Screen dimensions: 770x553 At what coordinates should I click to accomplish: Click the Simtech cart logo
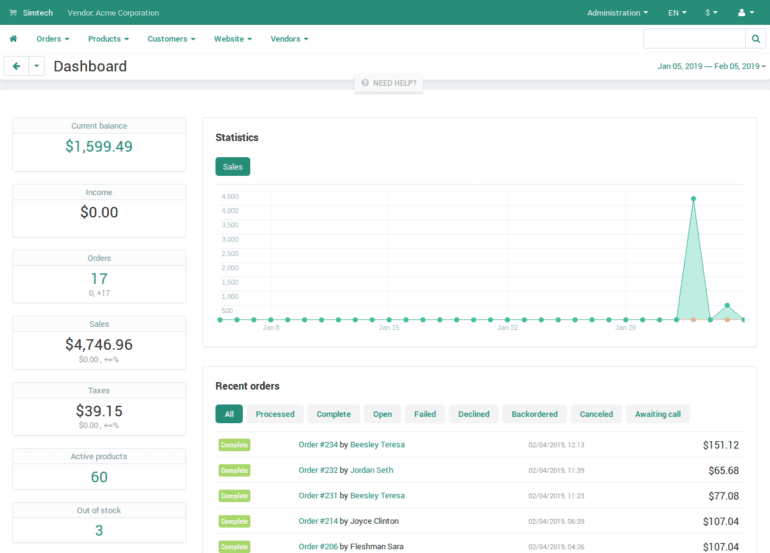[13, 13]
